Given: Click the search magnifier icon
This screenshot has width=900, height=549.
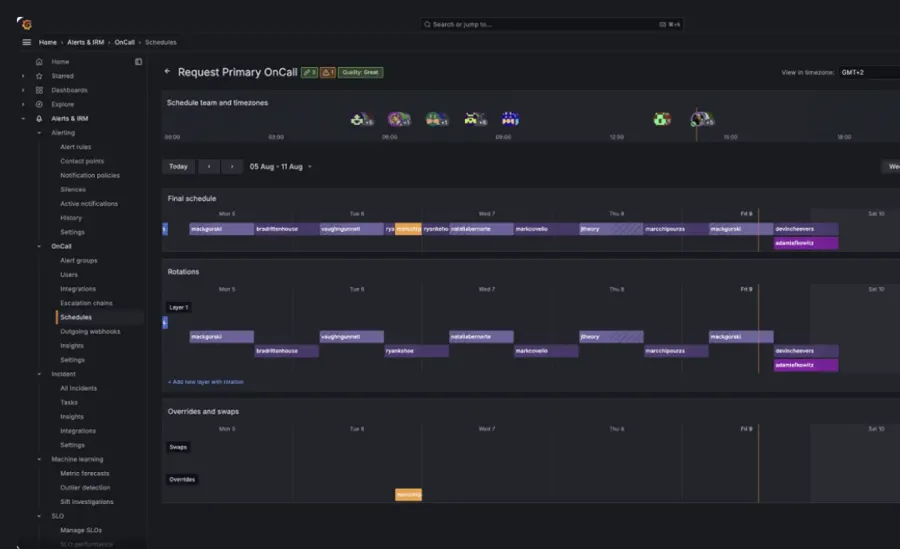Looking at the screenshot, I should pos(427,25).
